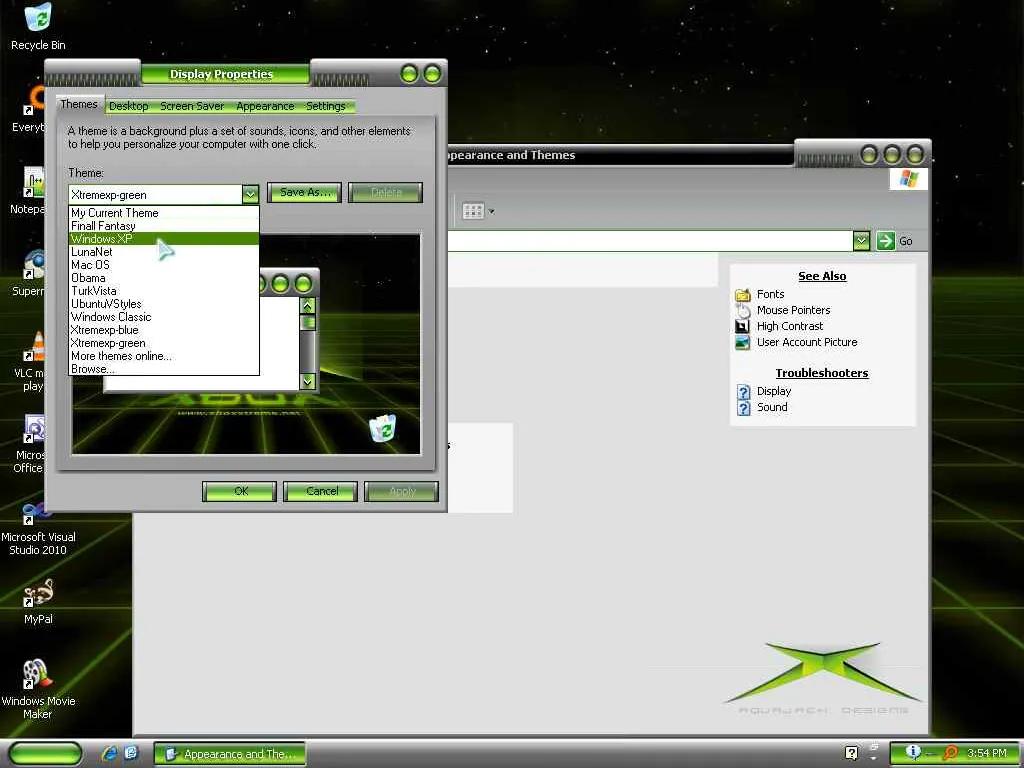The image size is (1024, 768).
Task: Choose the Windows XP theme option
Action: (164, 239)
